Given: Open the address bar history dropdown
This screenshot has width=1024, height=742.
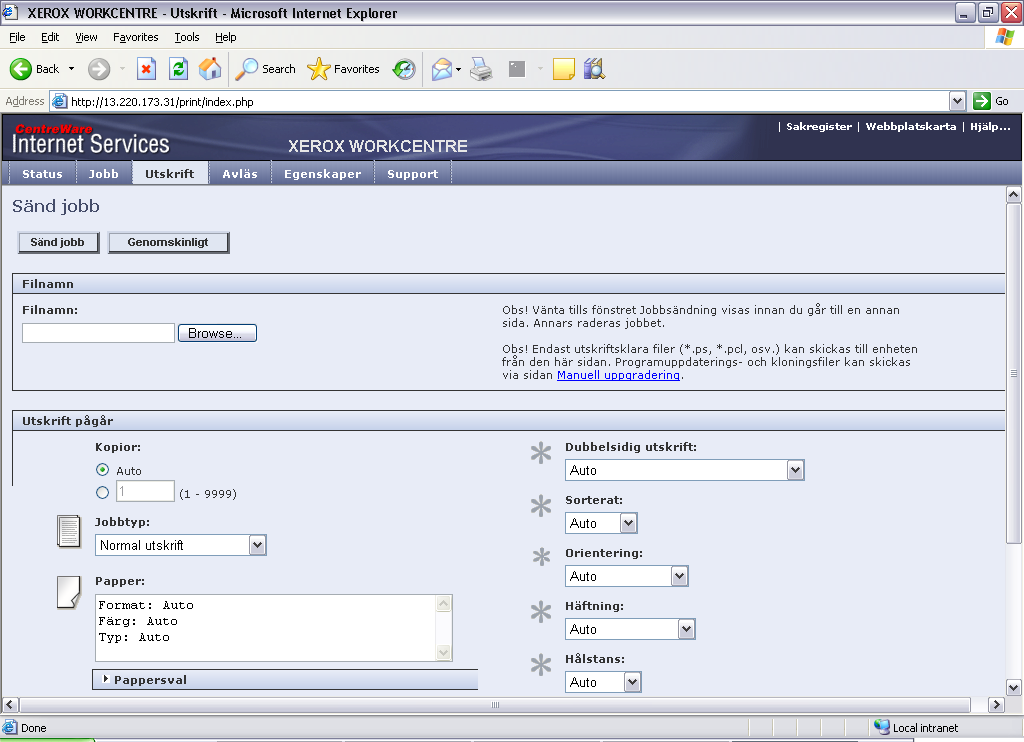Looking at the screenshot, I should [x=957, y=101].
